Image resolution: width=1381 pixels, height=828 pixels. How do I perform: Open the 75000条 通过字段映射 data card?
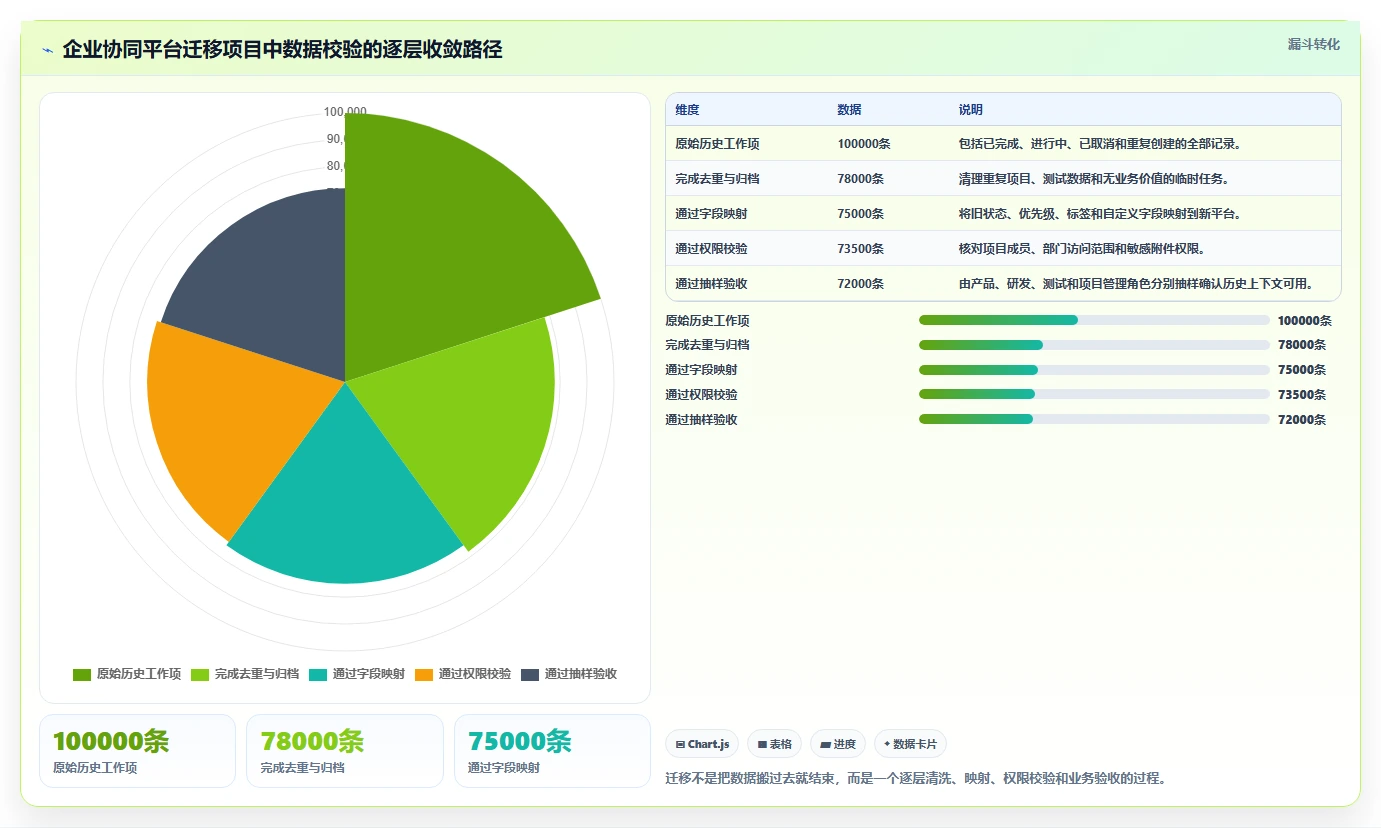click(552, 751)
